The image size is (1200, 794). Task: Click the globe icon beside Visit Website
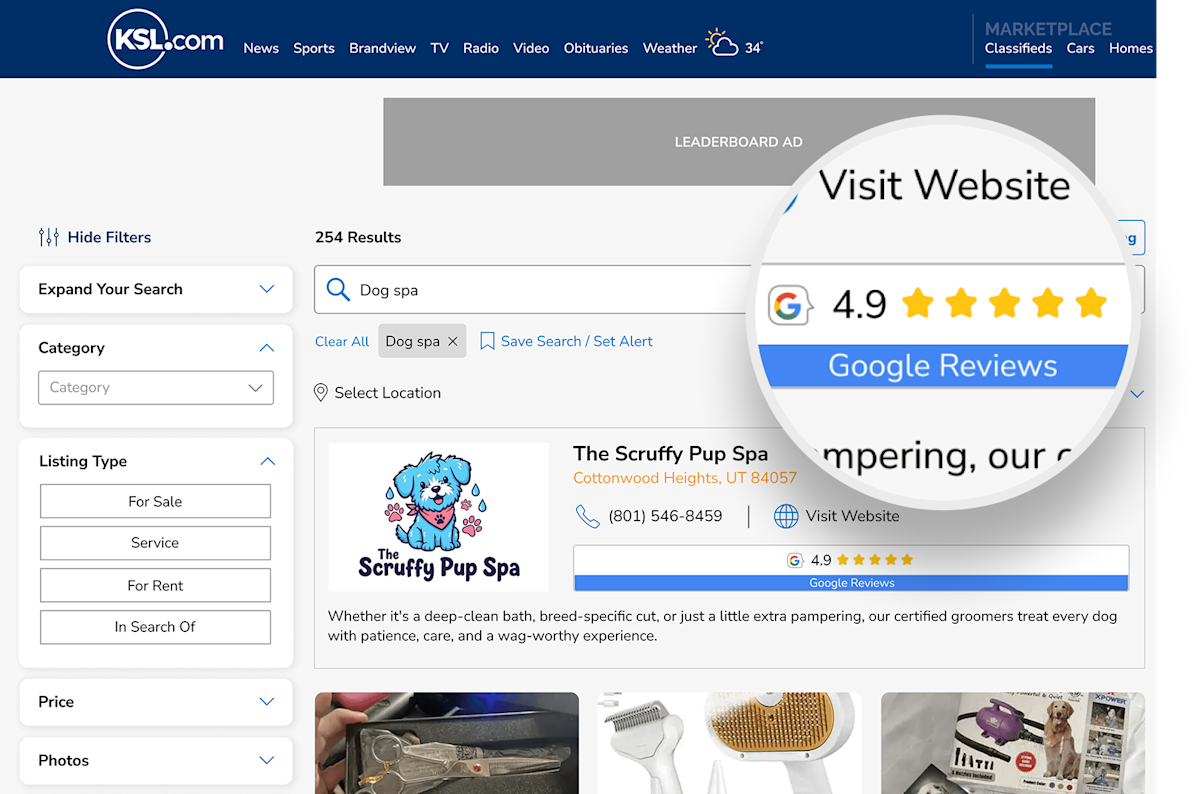pyautogui.click(x=786, y=516)
